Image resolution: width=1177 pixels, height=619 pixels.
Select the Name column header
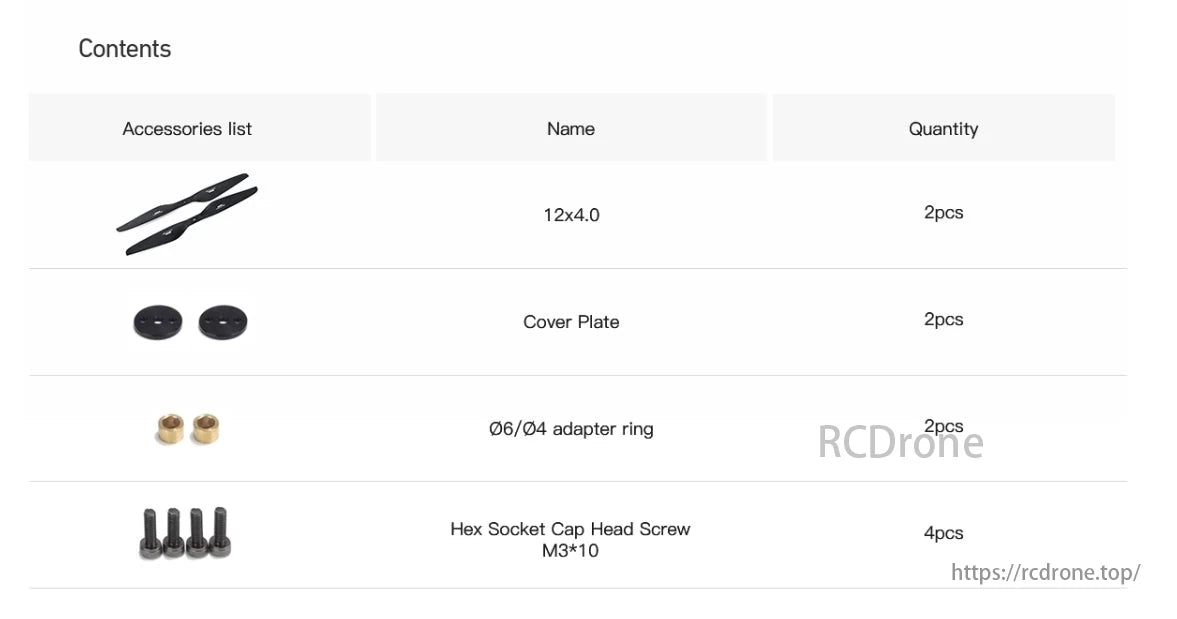pos(571,129)
